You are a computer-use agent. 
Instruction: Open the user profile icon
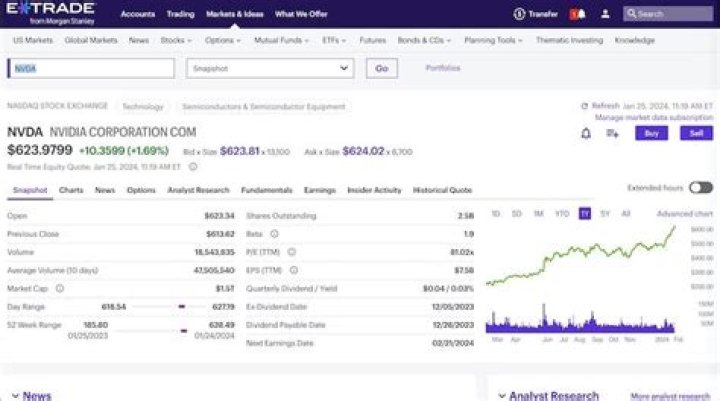point(605,14)
